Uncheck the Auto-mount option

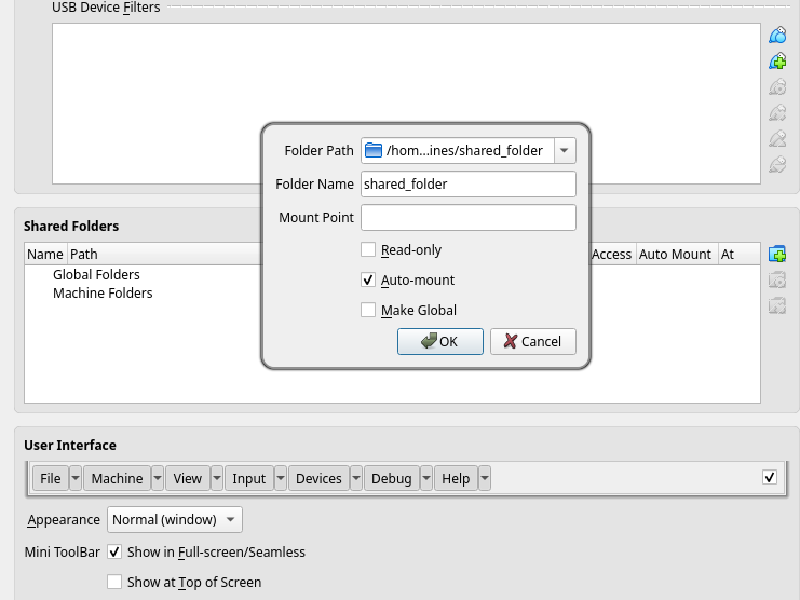pyautogui.click(x=368, y=280)
